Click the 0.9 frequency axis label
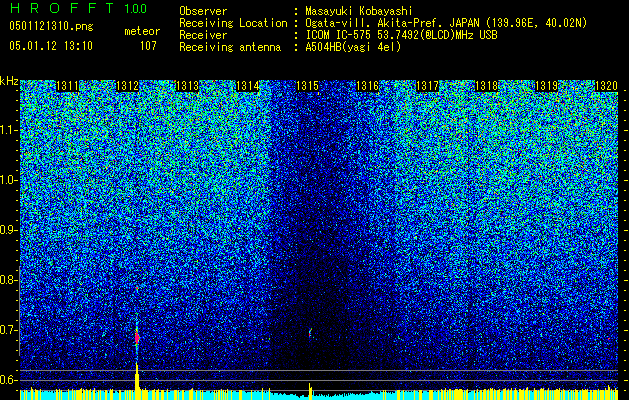 point(9,230)
